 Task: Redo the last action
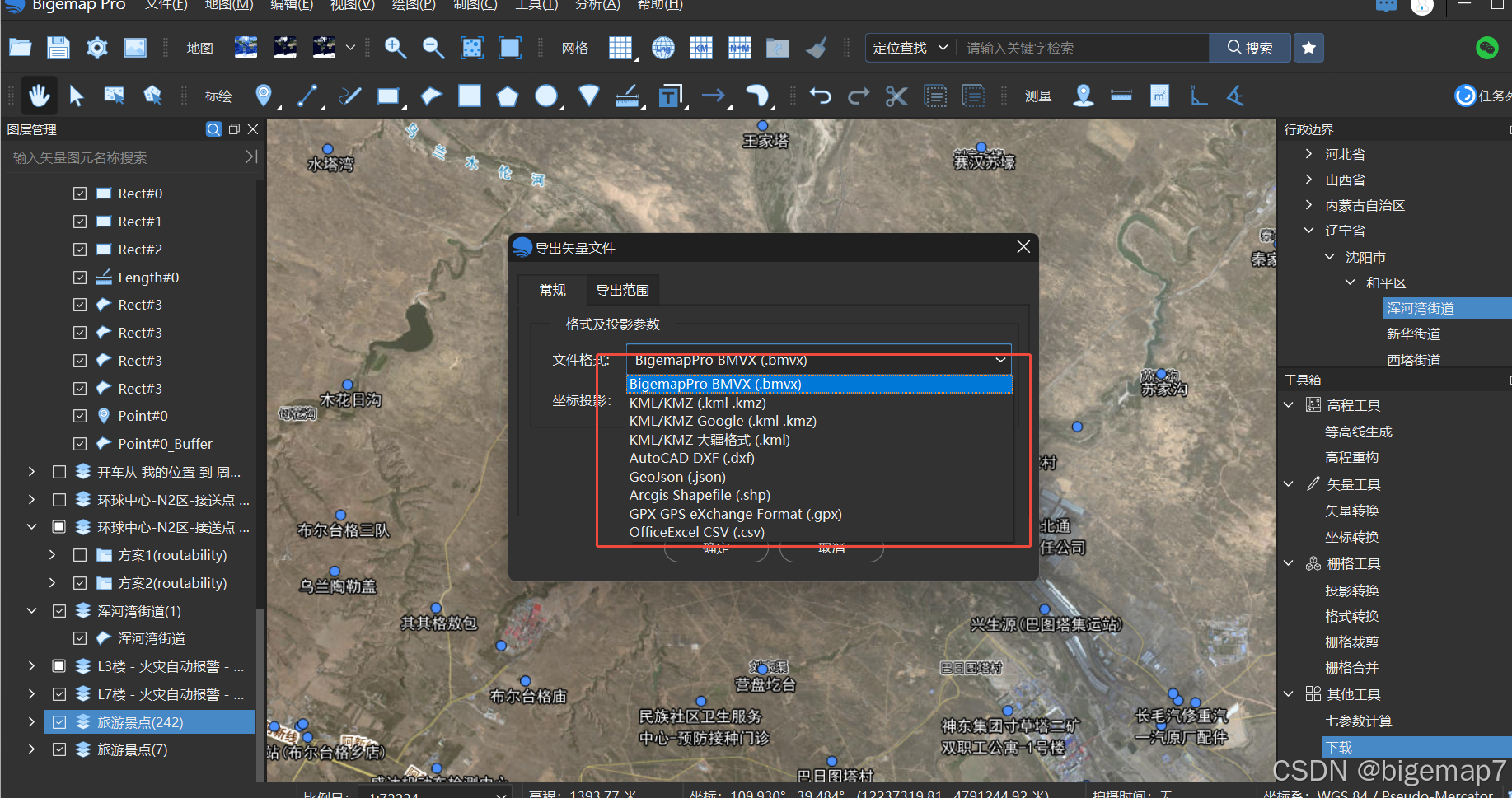coord(859,96)
